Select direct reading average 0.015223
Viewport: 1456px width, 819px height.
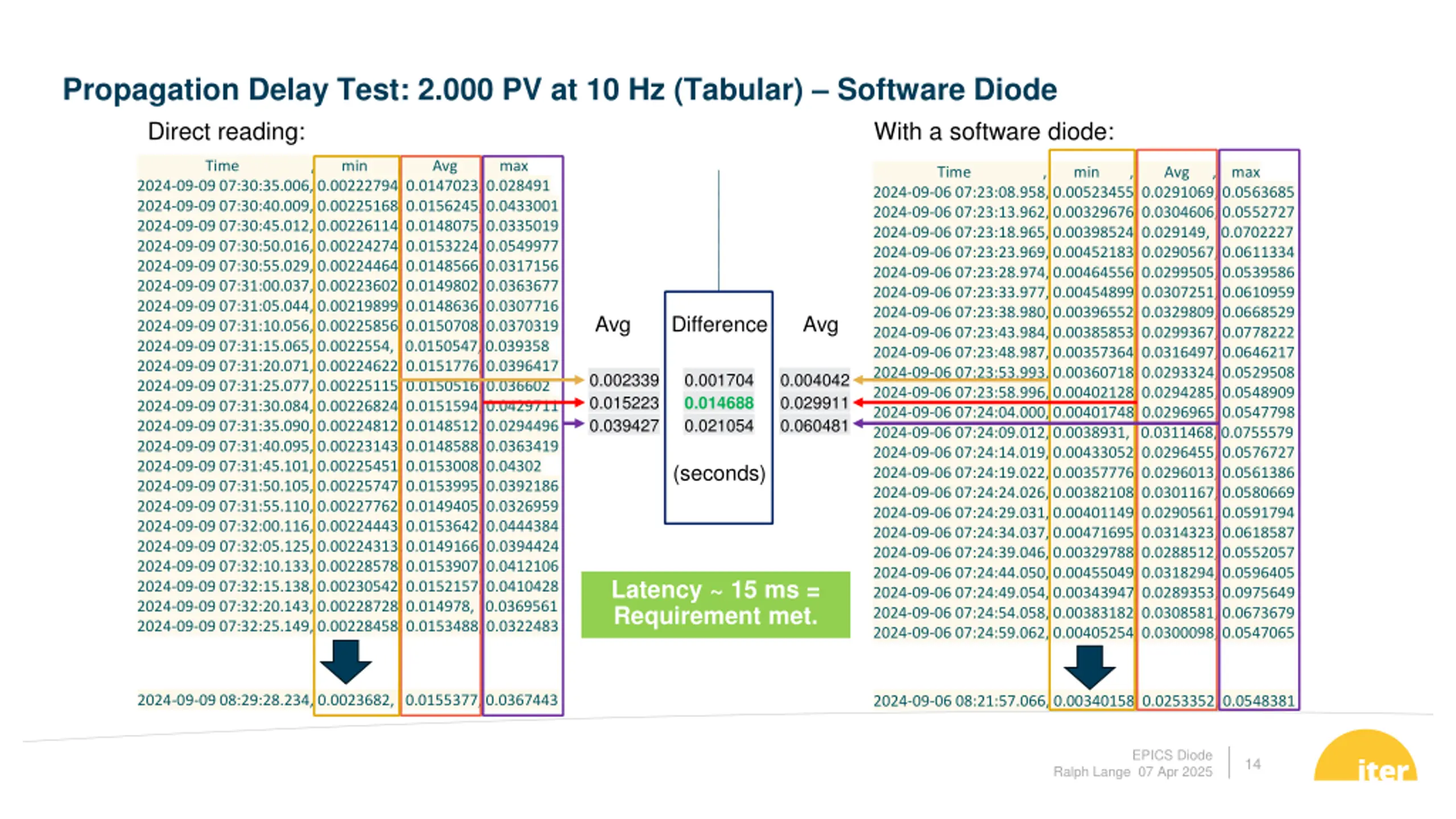click(624, 403)
